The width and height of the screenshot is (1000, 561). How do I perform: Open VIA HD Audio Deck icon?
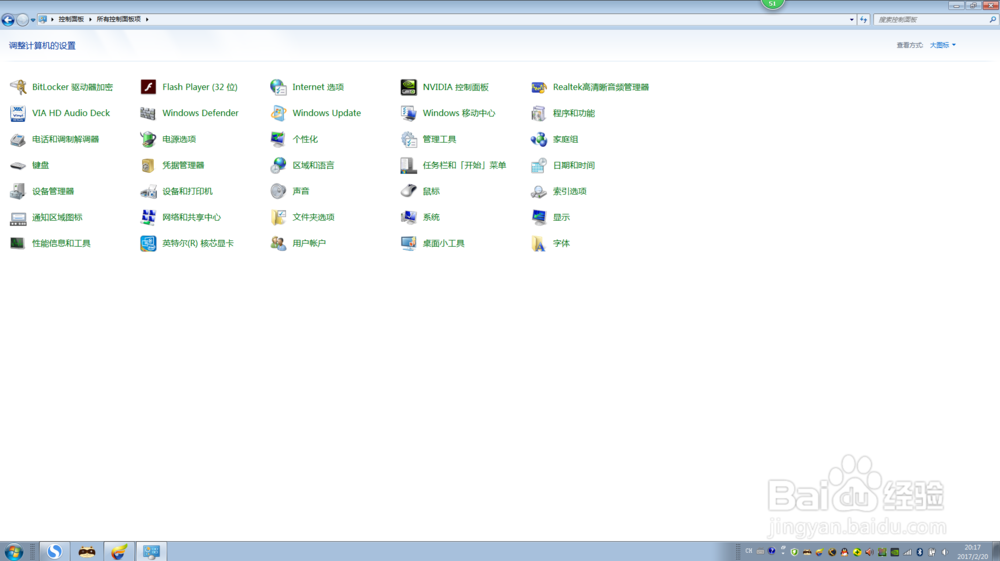[x=18, y=113]
